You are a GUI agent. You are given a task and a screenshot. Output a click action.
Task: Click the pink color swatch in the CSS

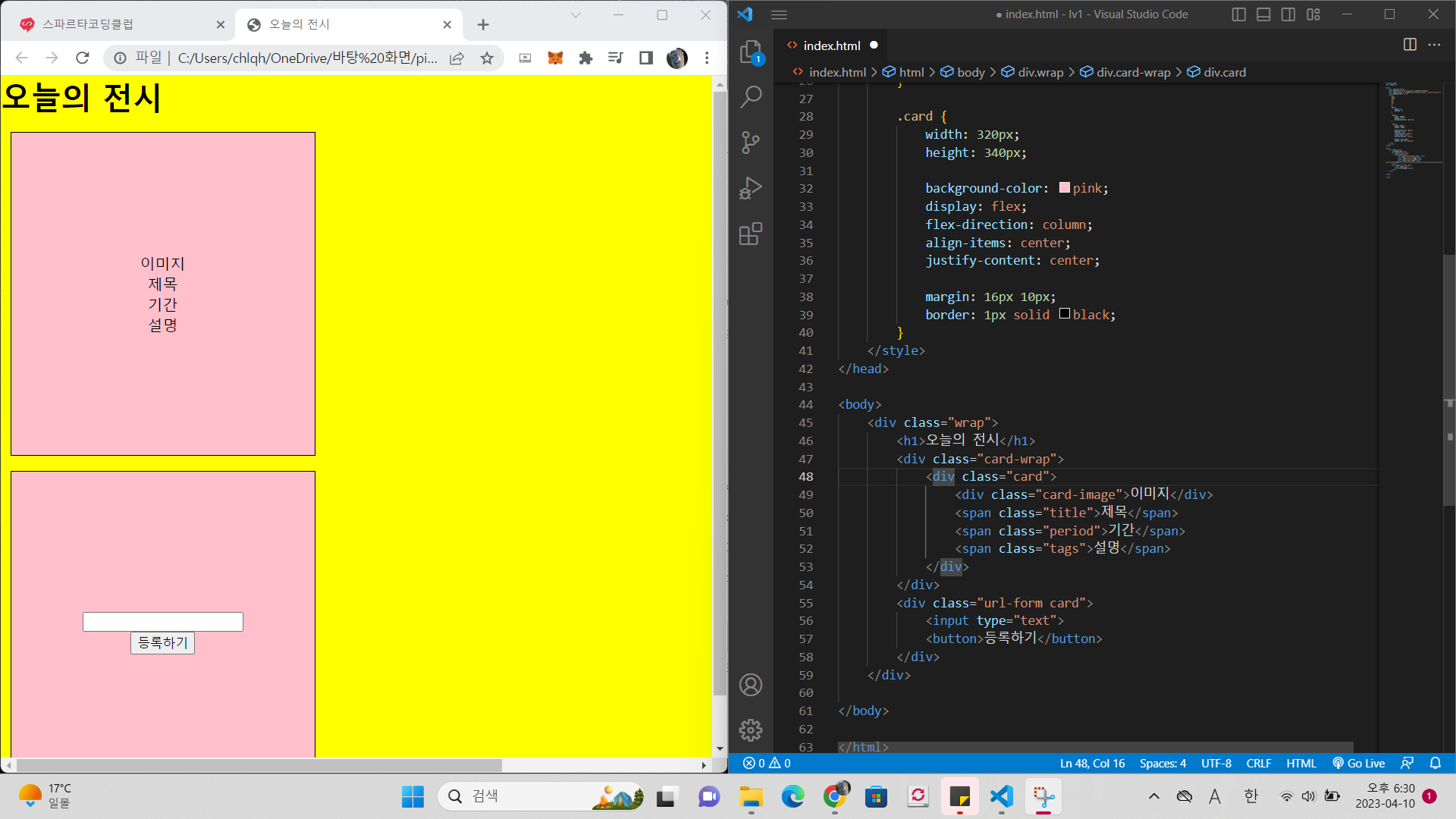point(1065,187)
